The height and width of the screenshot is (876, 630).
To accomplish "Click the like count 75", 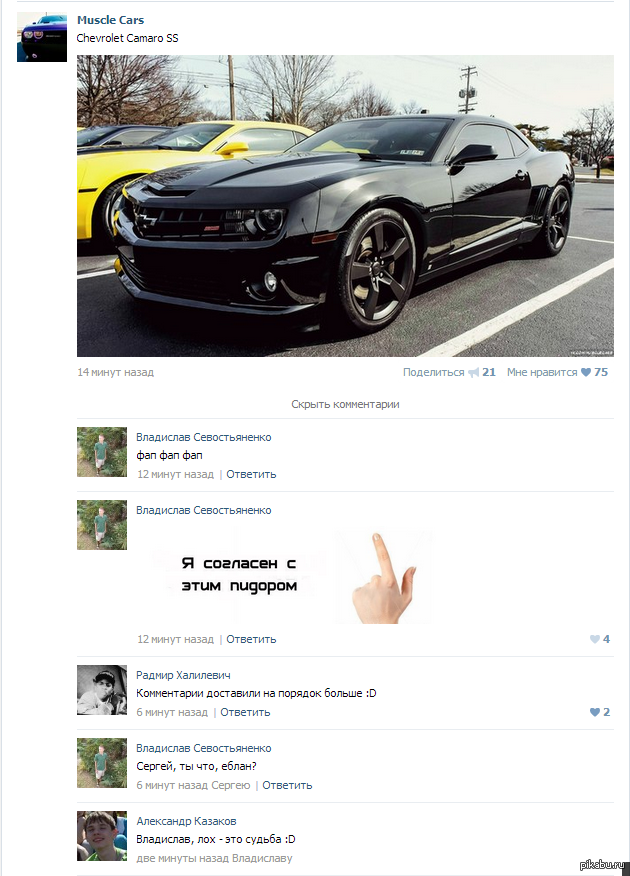I will [601, 372].
